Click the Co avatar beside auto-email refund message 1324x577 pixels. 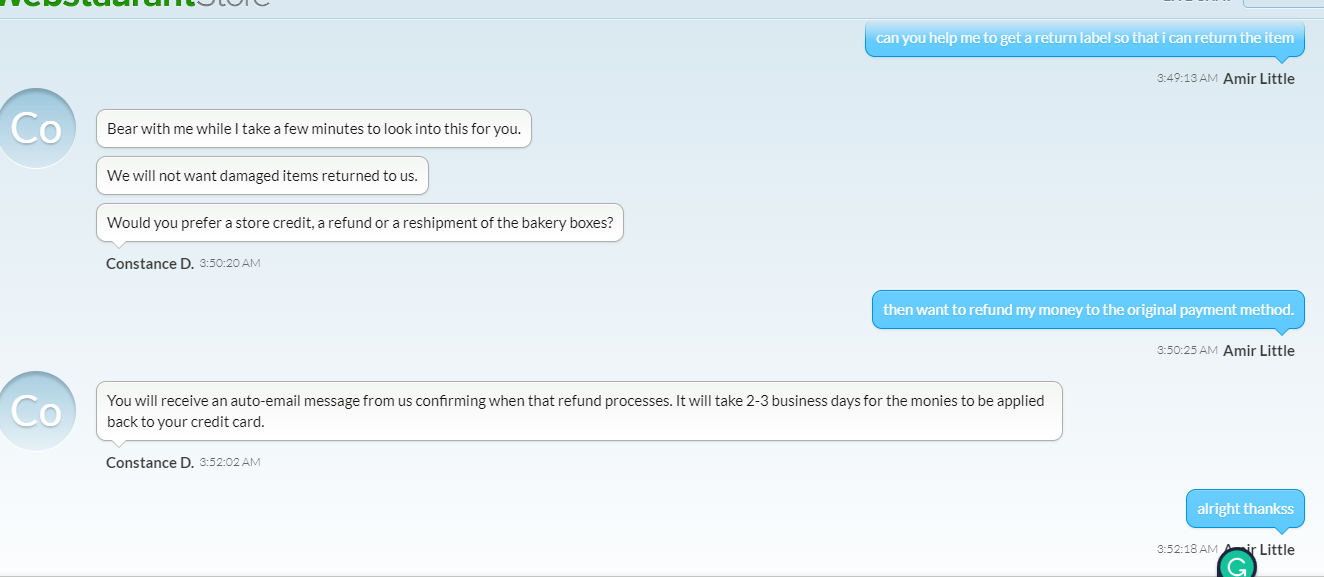coord(37,411)
